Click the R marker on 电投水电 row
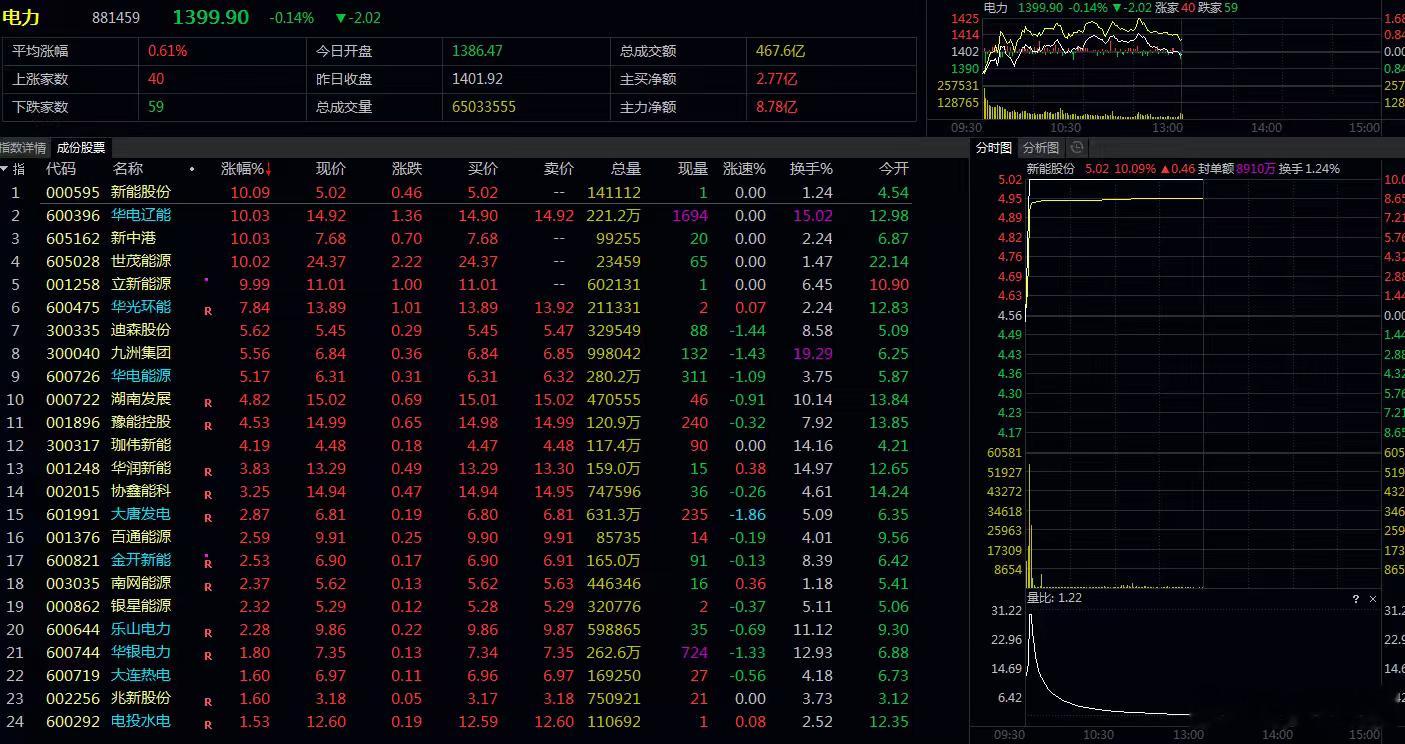This screenshot has width=1405, height=744. (208, 725)
